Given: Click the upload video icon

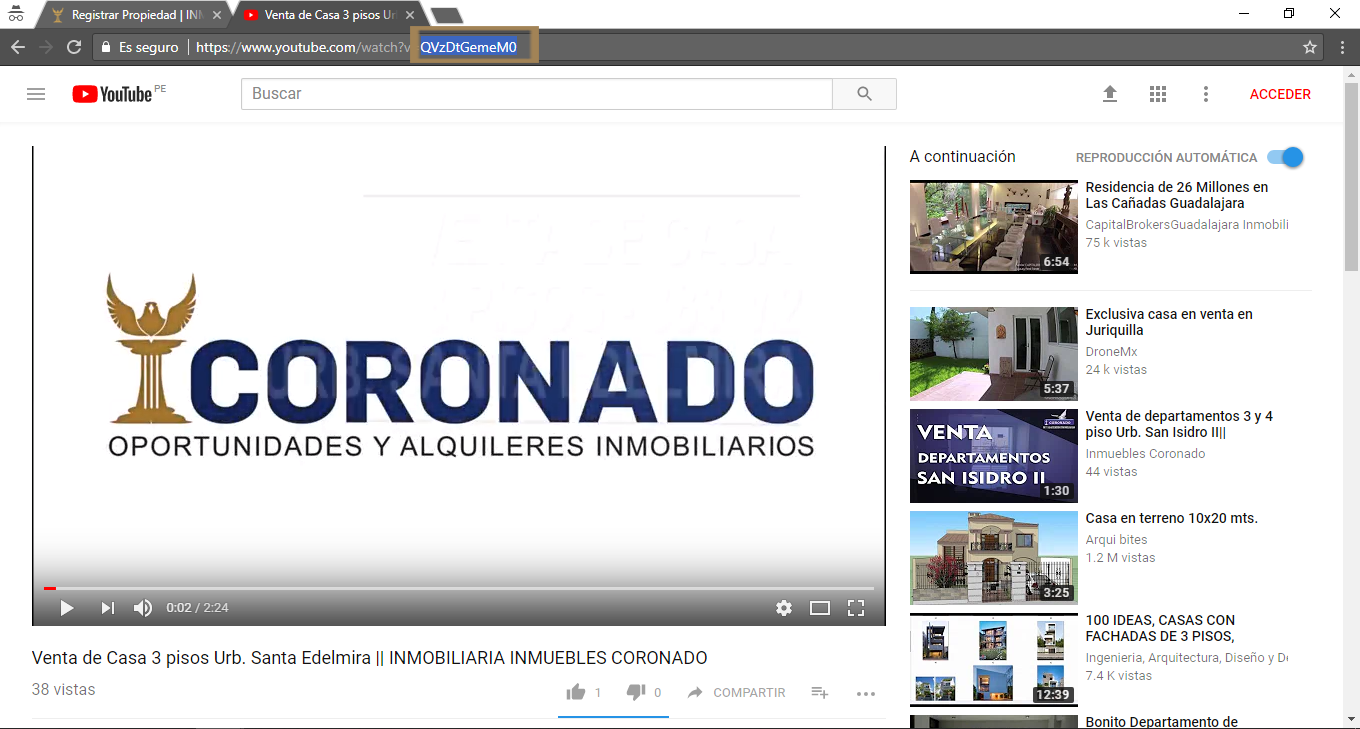Looking at the screenshot, I should coord(1109,94).
